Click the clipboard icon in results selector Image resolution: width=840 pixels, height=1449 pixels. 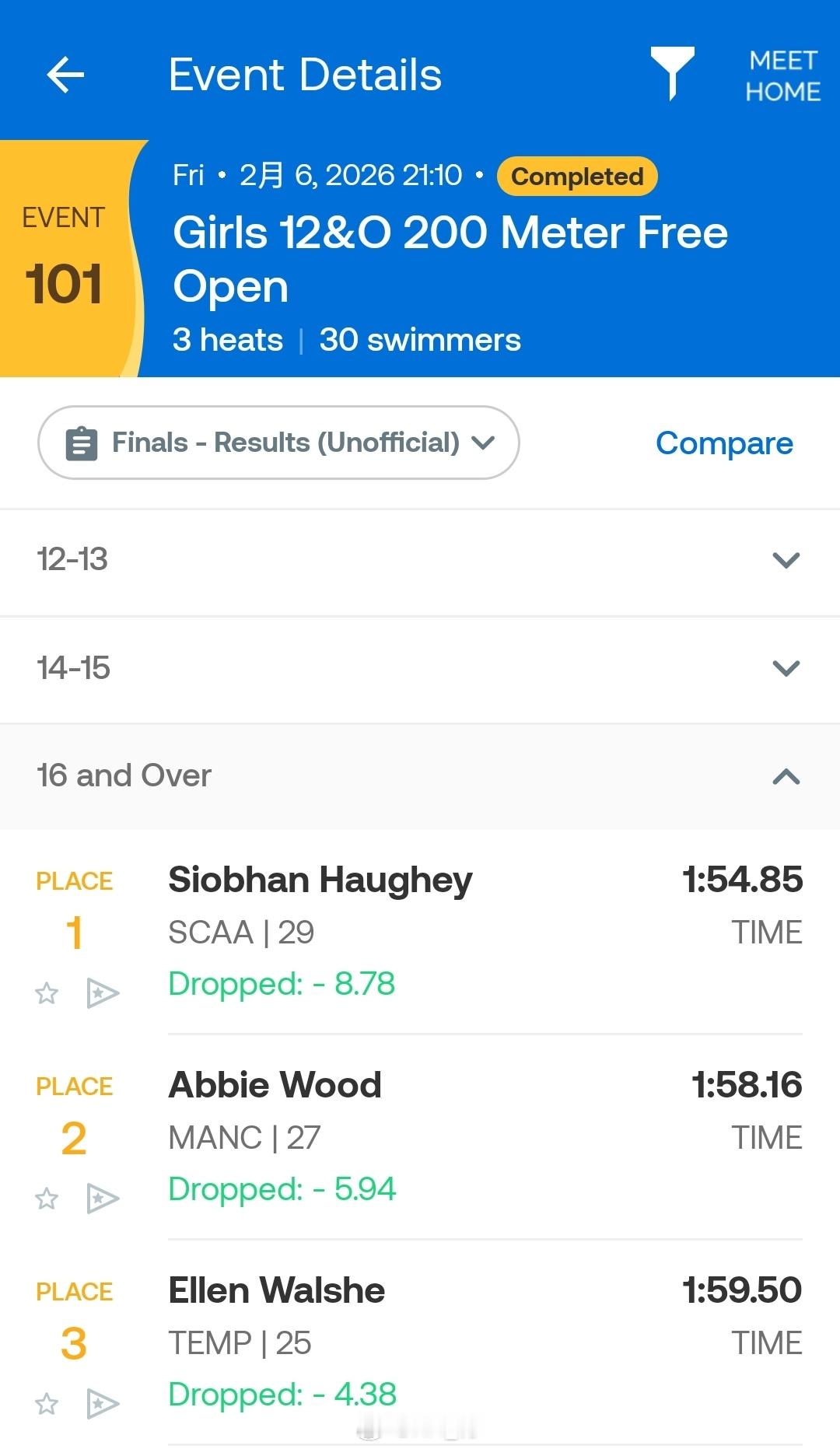(x=82, y=444)
